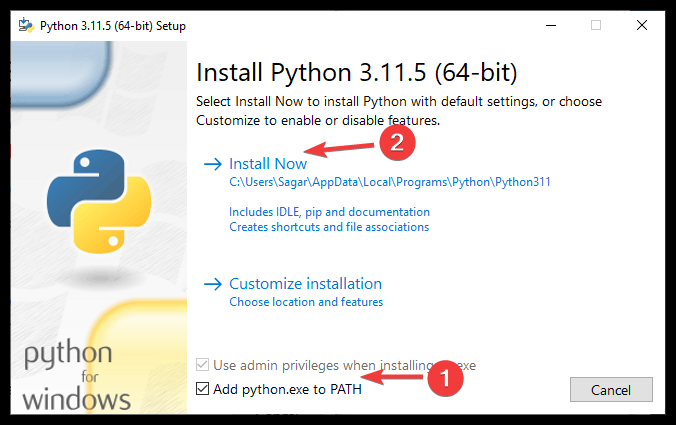Click the Add python.exe to PATH label
This screenshot has width=676, height=425.
288,389
